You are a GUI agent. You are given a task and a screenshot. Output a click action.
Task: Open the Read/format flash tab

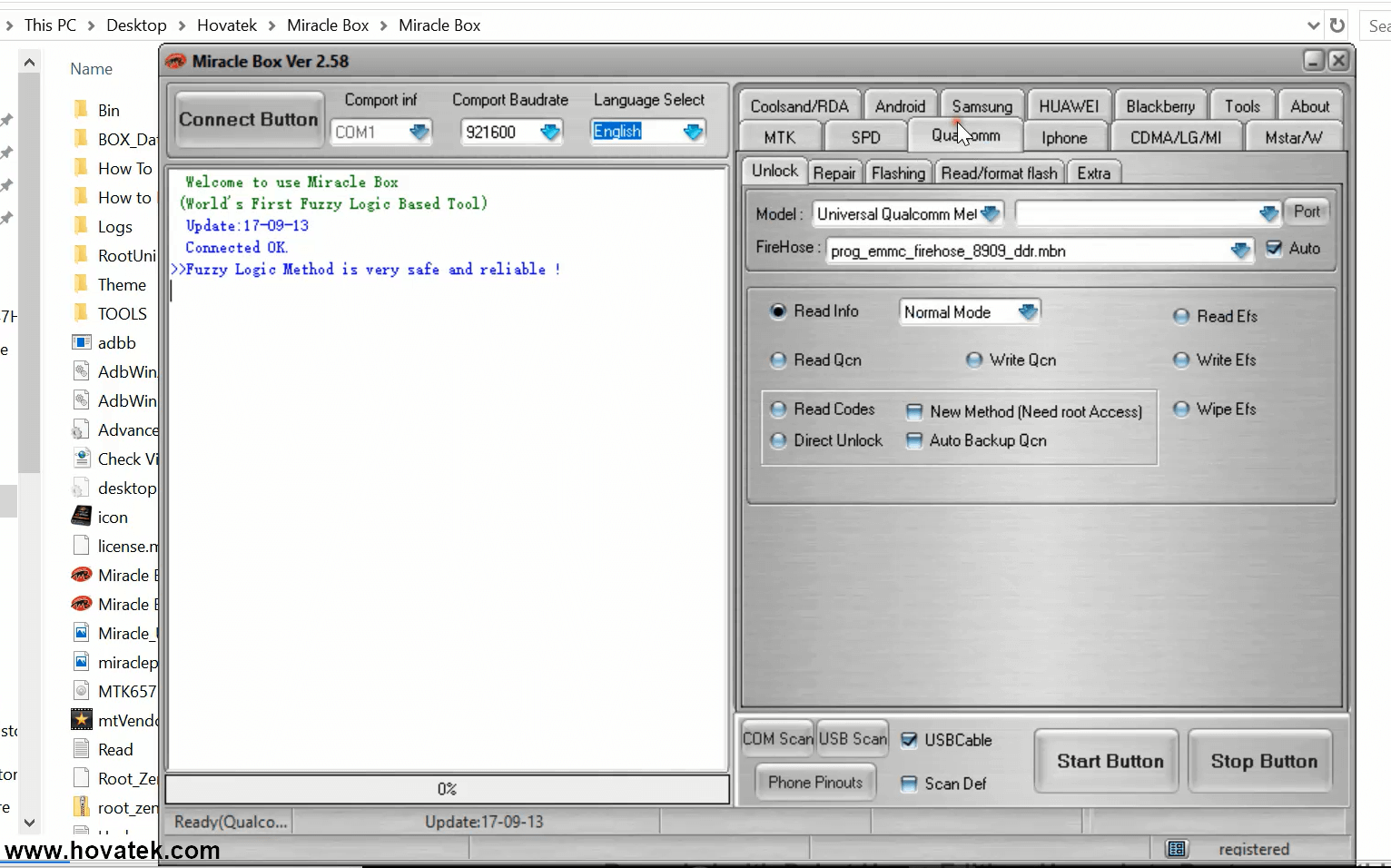coord(999,173)
